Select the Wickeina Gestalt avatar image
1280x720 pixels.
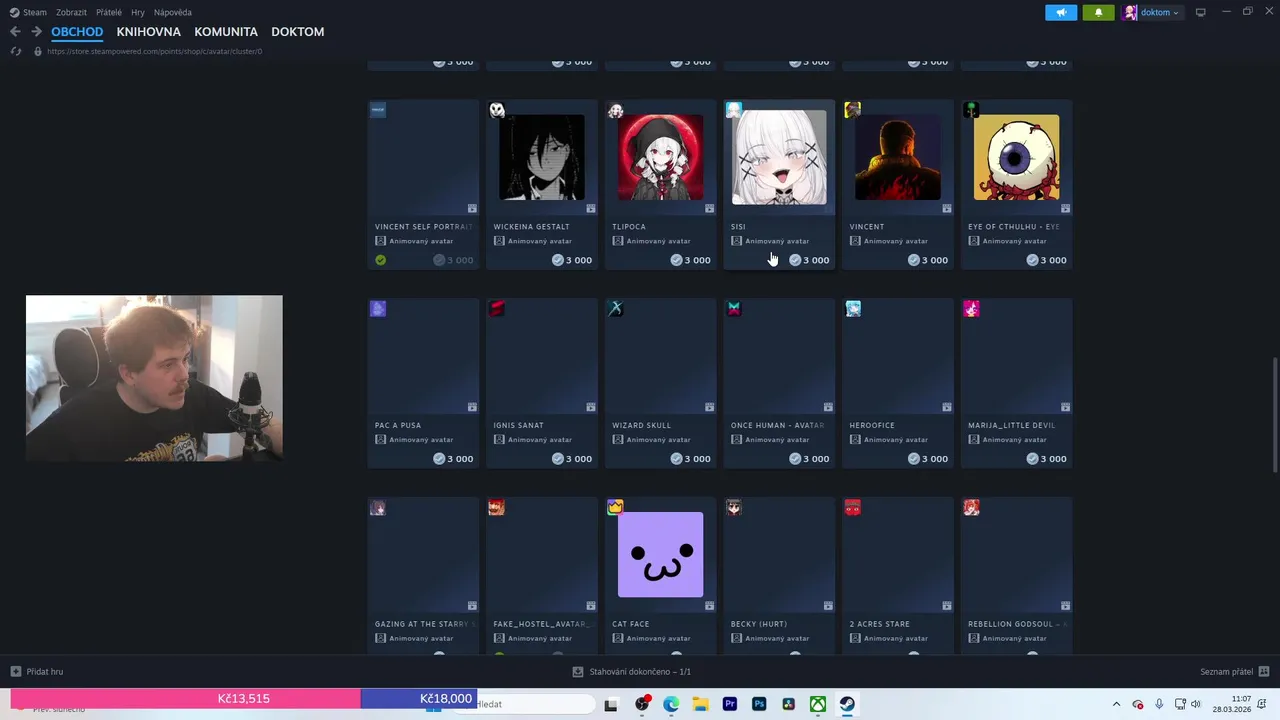(x=542, y=157)
